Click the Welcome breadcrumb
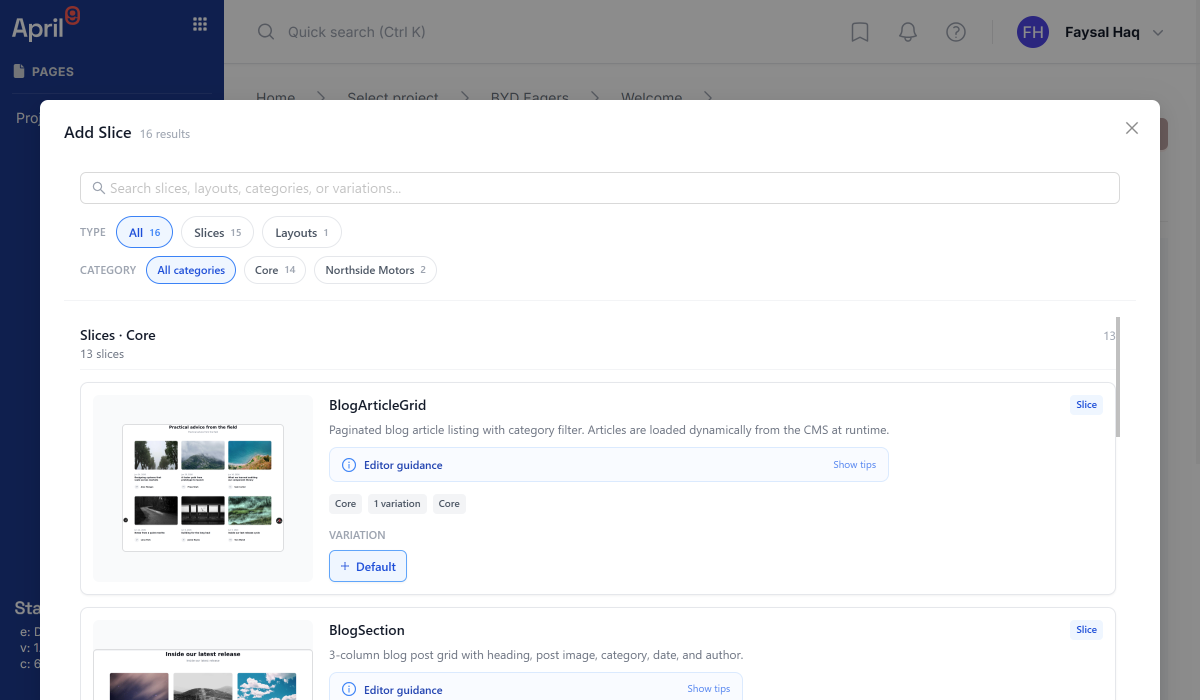 pyautogui.click(x=651, y=97)
